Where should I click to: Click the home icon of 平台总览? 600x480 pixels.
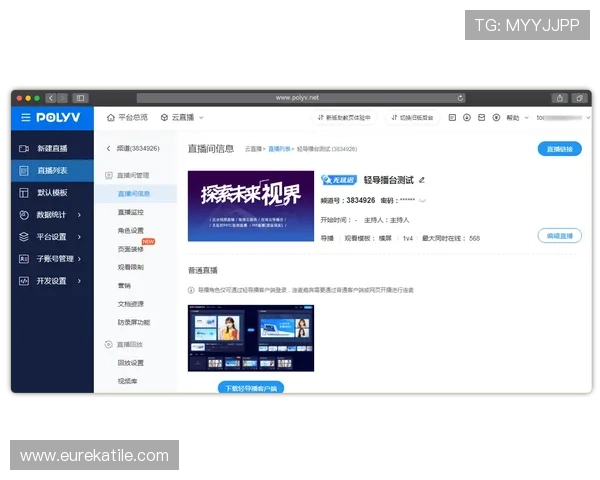click(x=111, y=118)
